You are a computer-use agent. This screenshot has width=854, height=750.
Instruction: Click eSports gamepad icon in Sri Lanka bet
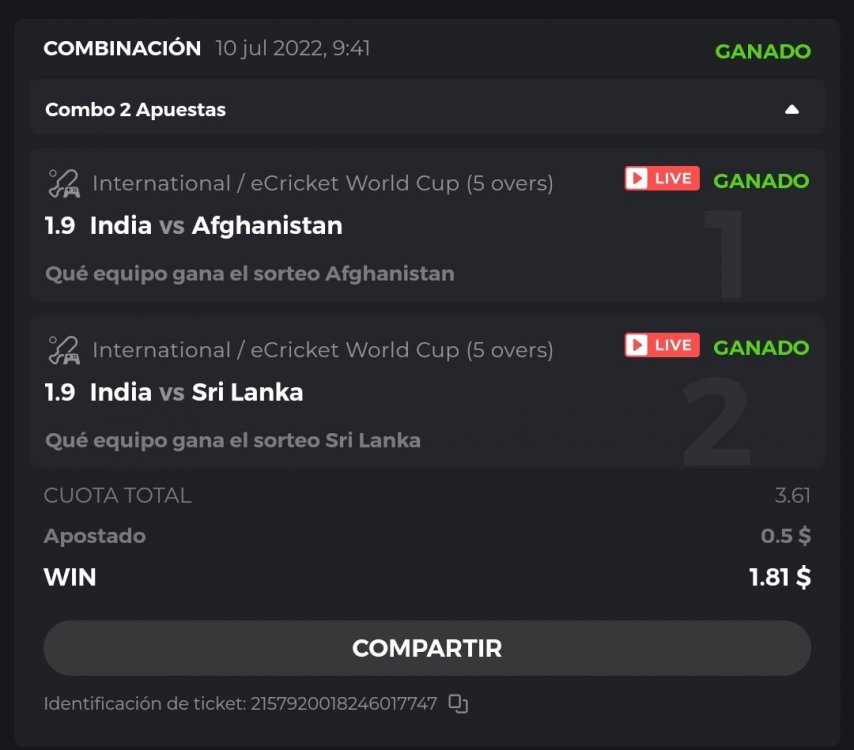coord(64,350)
